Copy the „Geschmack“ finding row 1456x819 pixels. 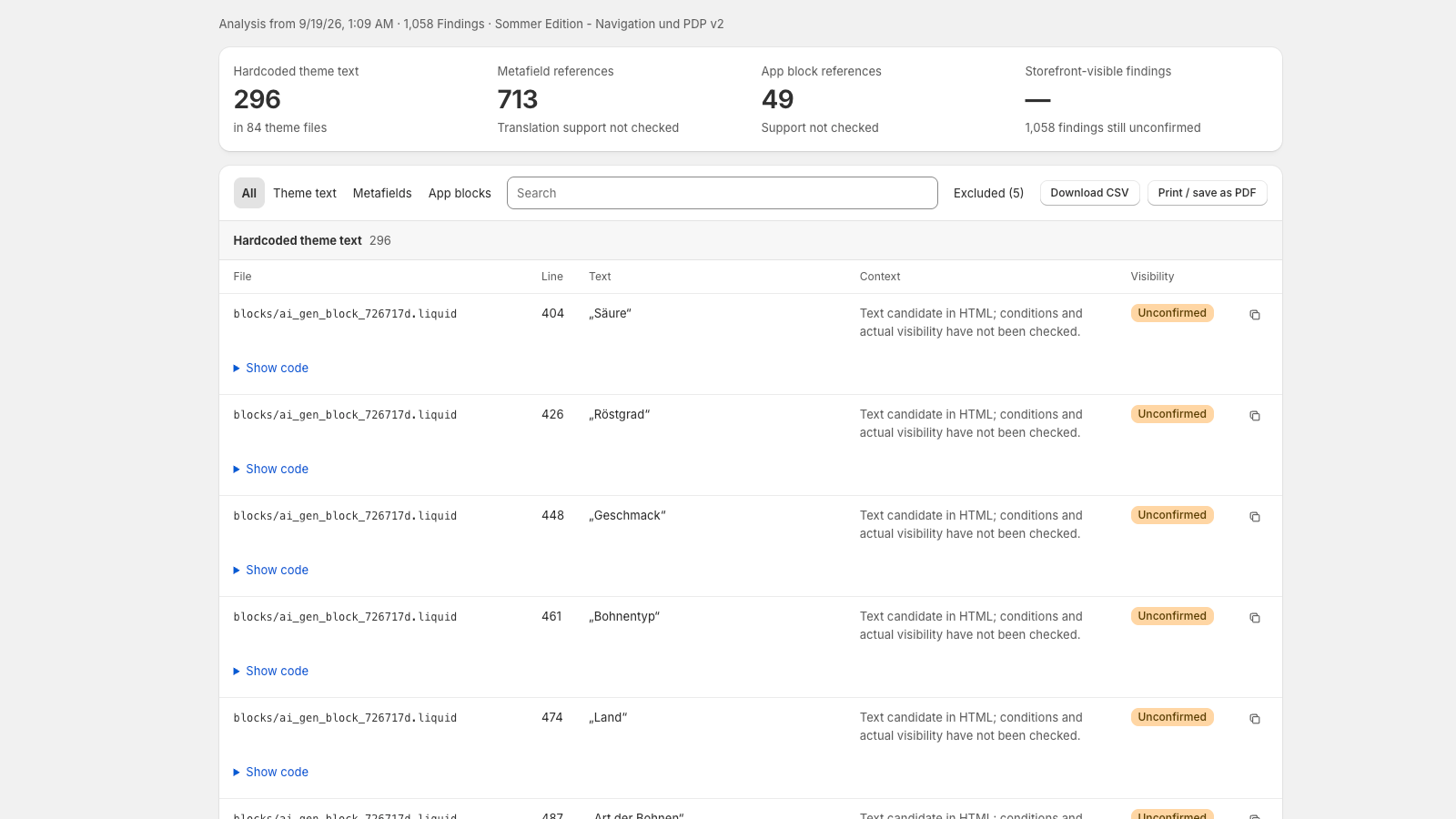(1255, 517)
